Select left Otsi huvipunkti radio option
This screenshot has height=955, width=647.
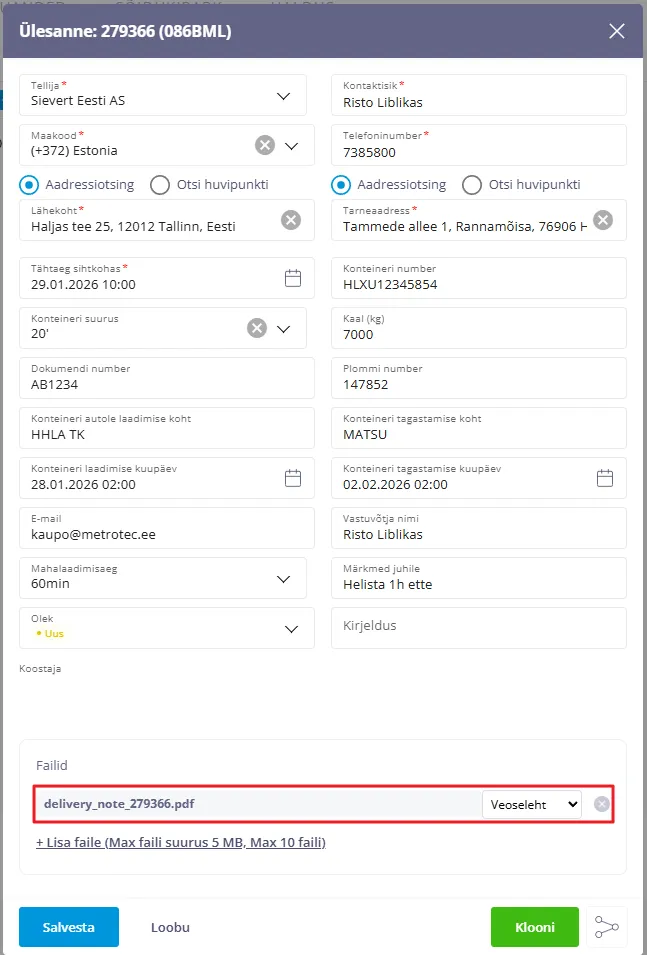(x=160, y=185)
